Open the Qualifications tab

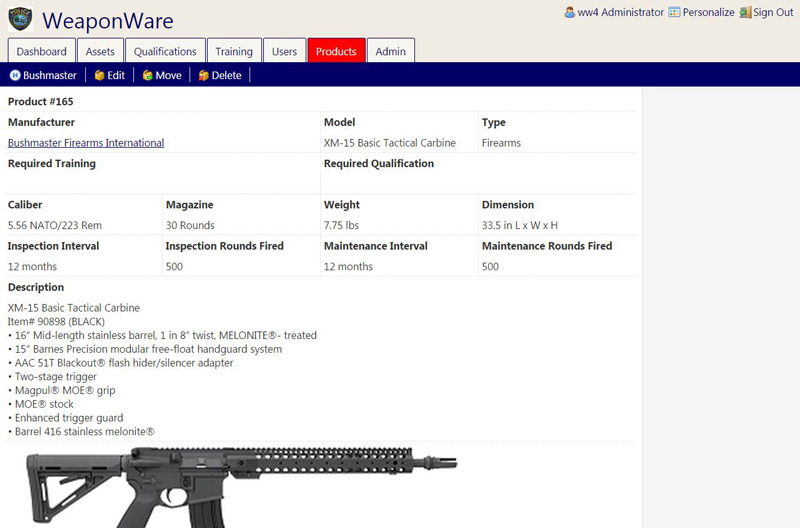coord(165,51)
